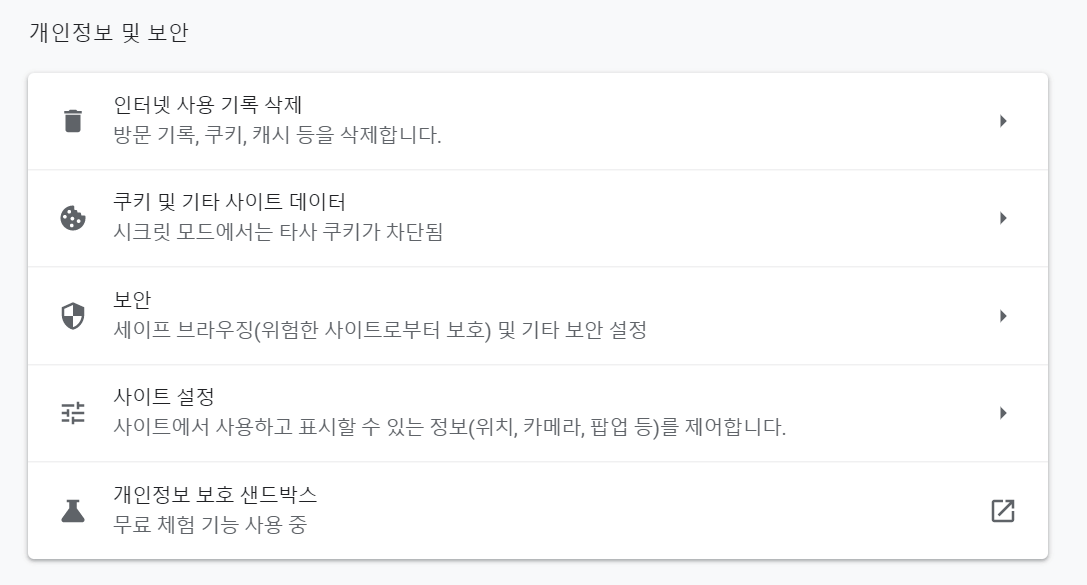
Task: Click the description '방문 기록, 쿠키, 캐시 등을 삭제합니다.'
Action: click(x=278, y=135)
